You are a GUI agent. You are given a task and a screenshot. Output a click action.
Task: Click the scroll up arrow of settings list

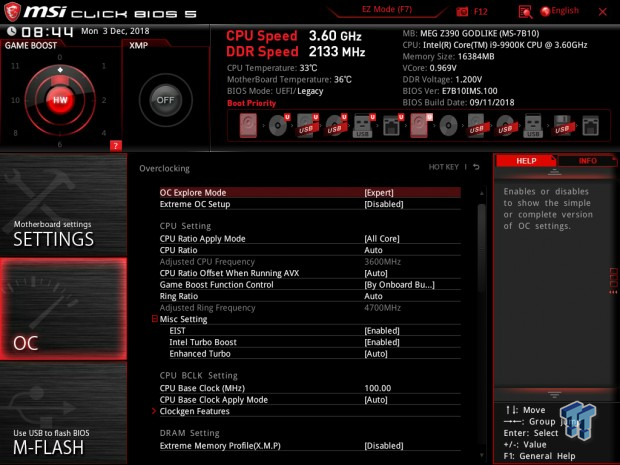pyautogui.click(x=482, y=193)
